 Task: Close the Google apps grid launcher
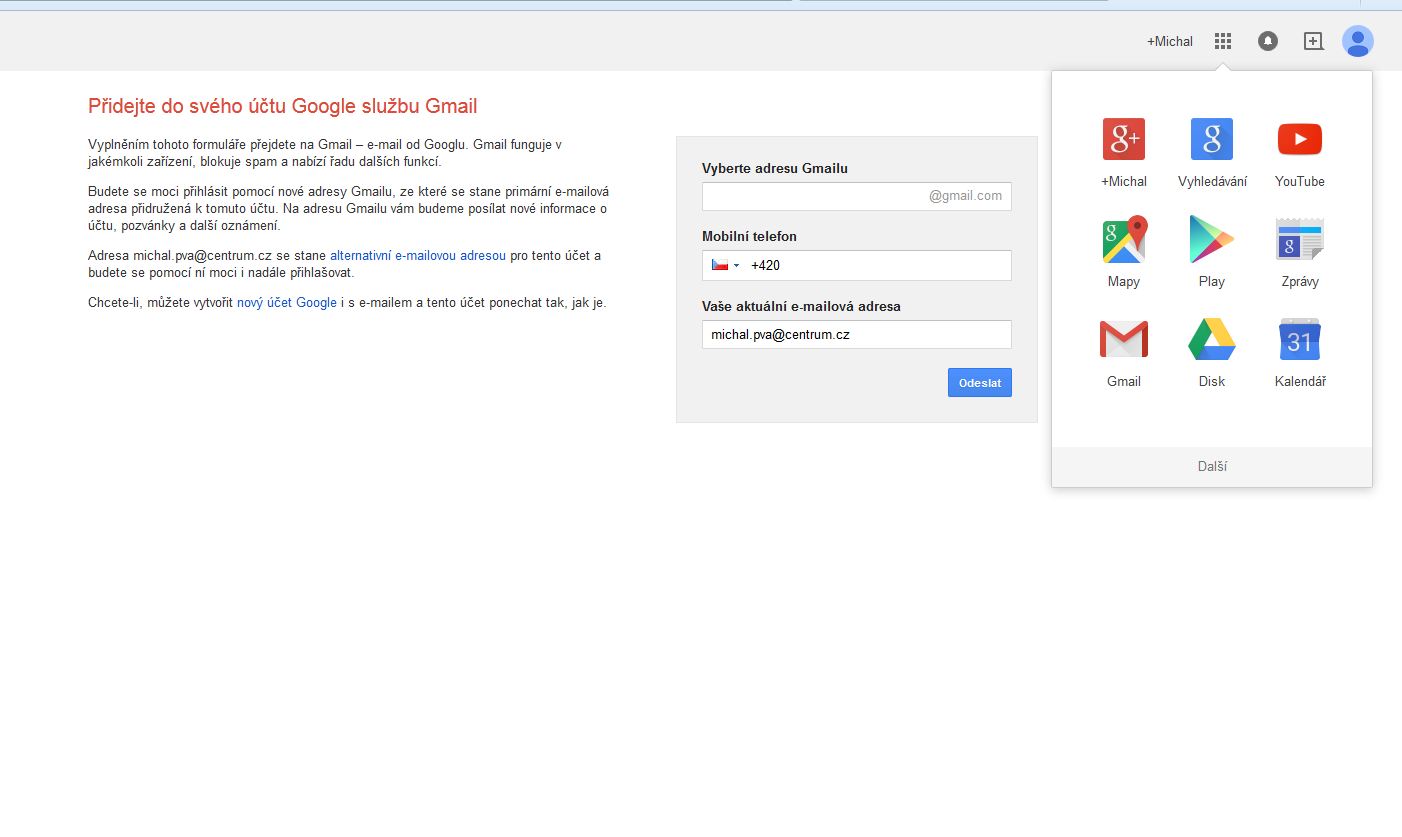pyautogui.click(x=1223, y=41)
